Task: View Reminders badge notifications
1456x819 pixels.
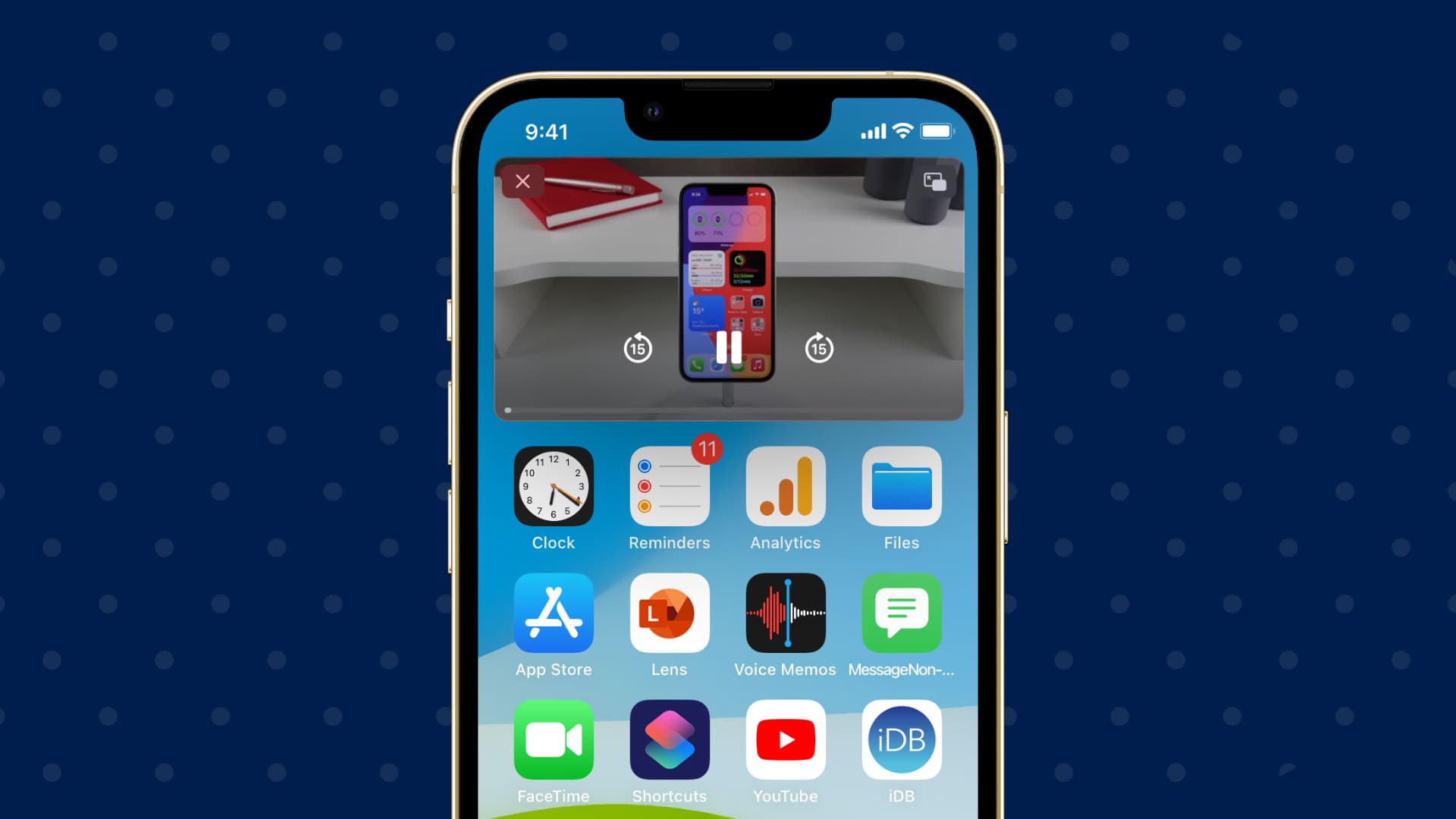Action: click(705, 449)
